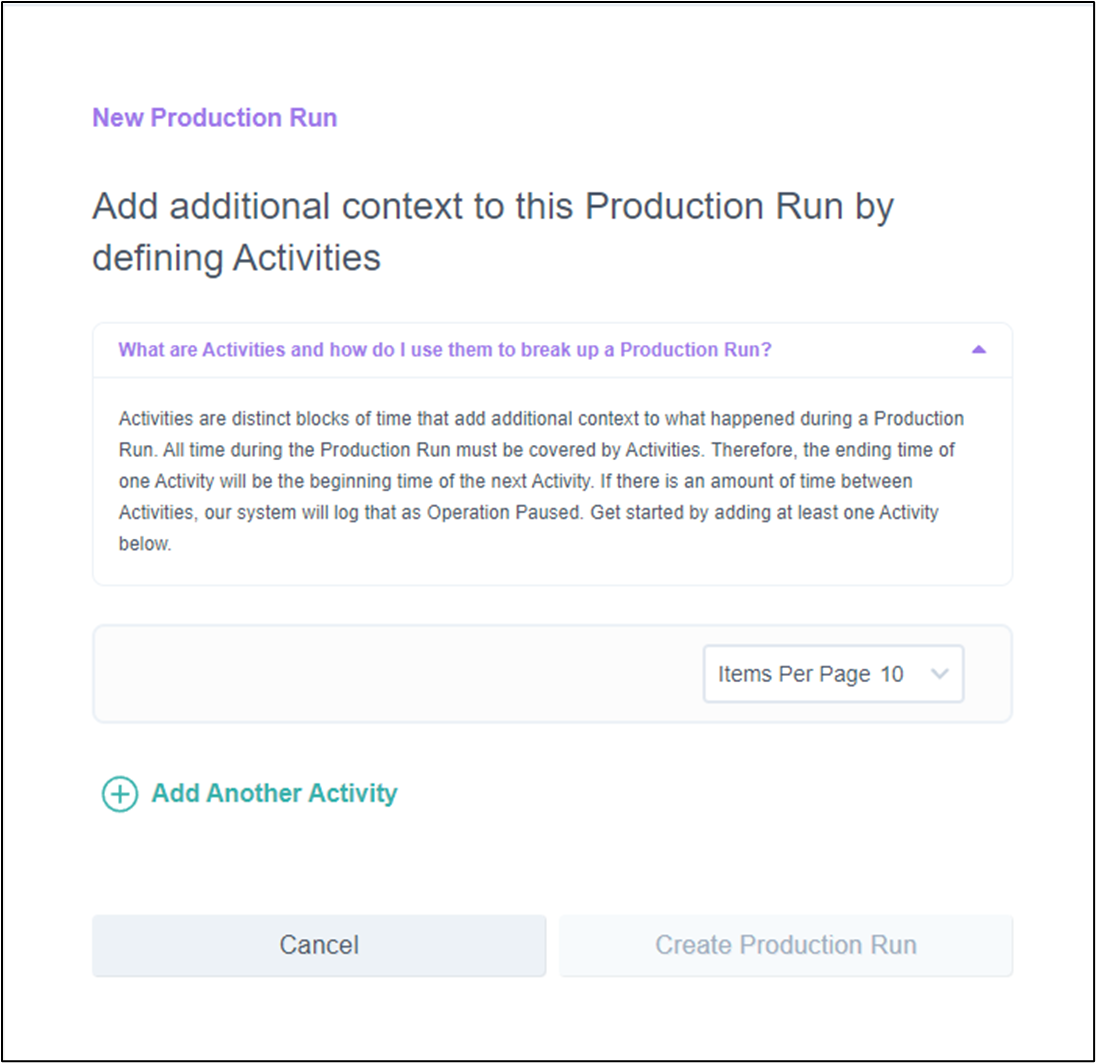Collapse the Activities help section using the purple arrow
Viewport: 1096px width, 1063px height.
coord(979,349)
